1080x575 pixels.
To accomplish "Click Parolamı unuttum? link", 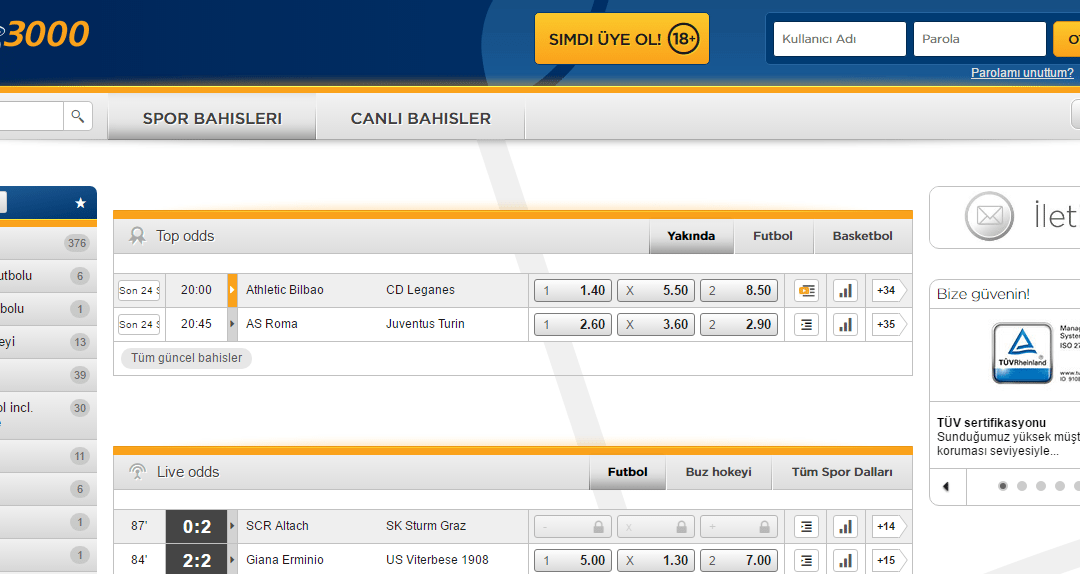I will 1022,73.
